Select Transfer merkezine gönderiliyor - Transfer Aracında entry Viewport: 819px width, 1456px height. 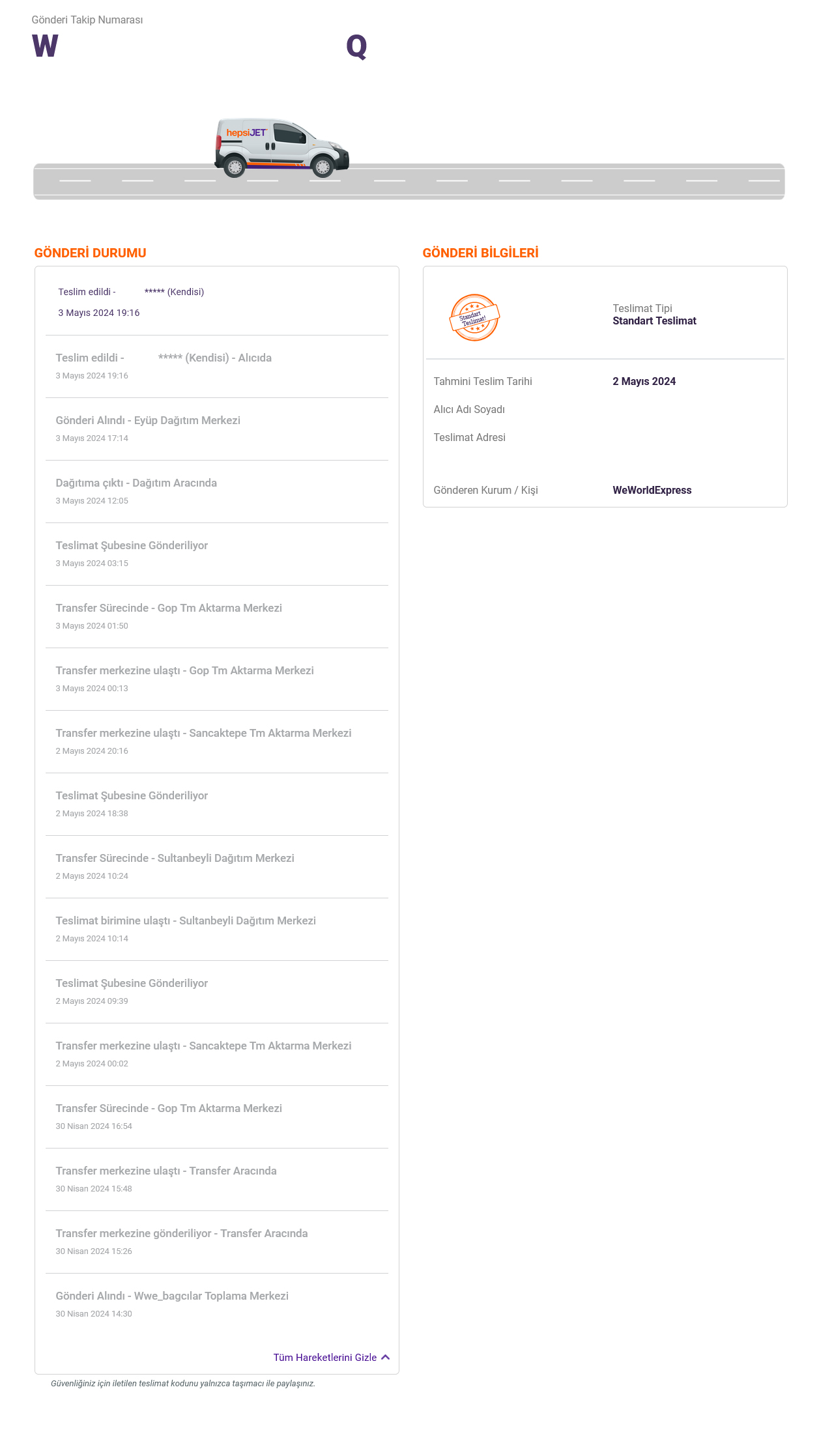click(182, 1233)
